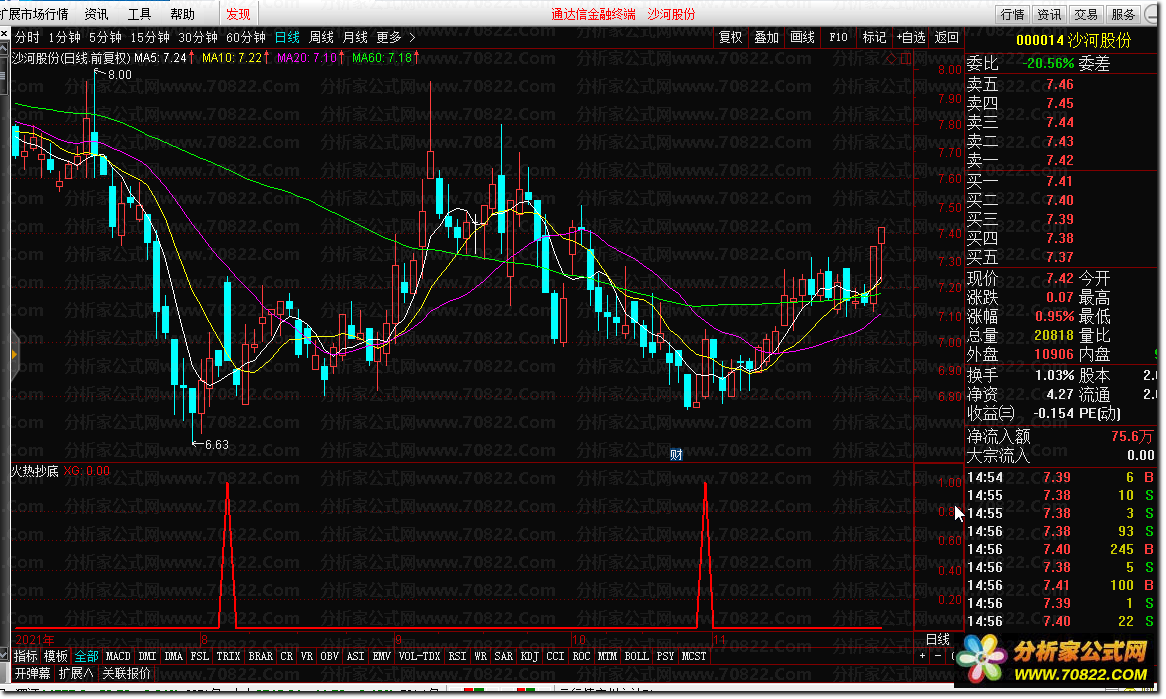Select the DMI indicator
The height and width of the screenshot is (699, 1166).
click(x=147, y=656)
